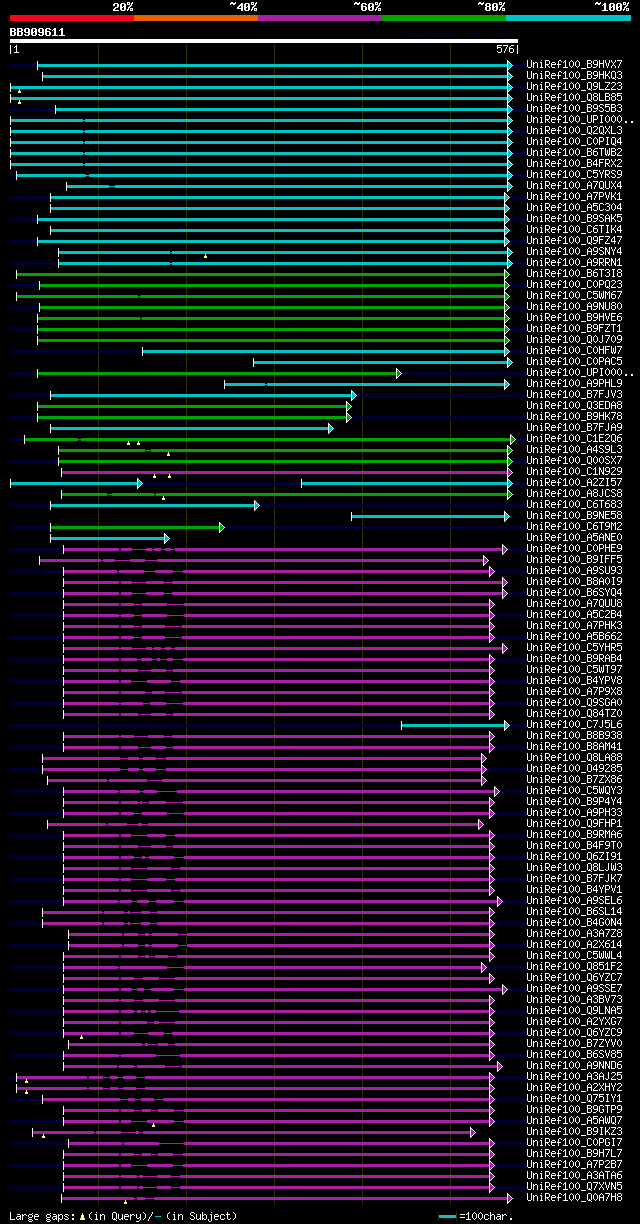Image resolution: width=640 pixels, height=1224 pixels.
Task: Open hit UniRef100_Q0A7H8
Action: click(x=575, y=1197)
